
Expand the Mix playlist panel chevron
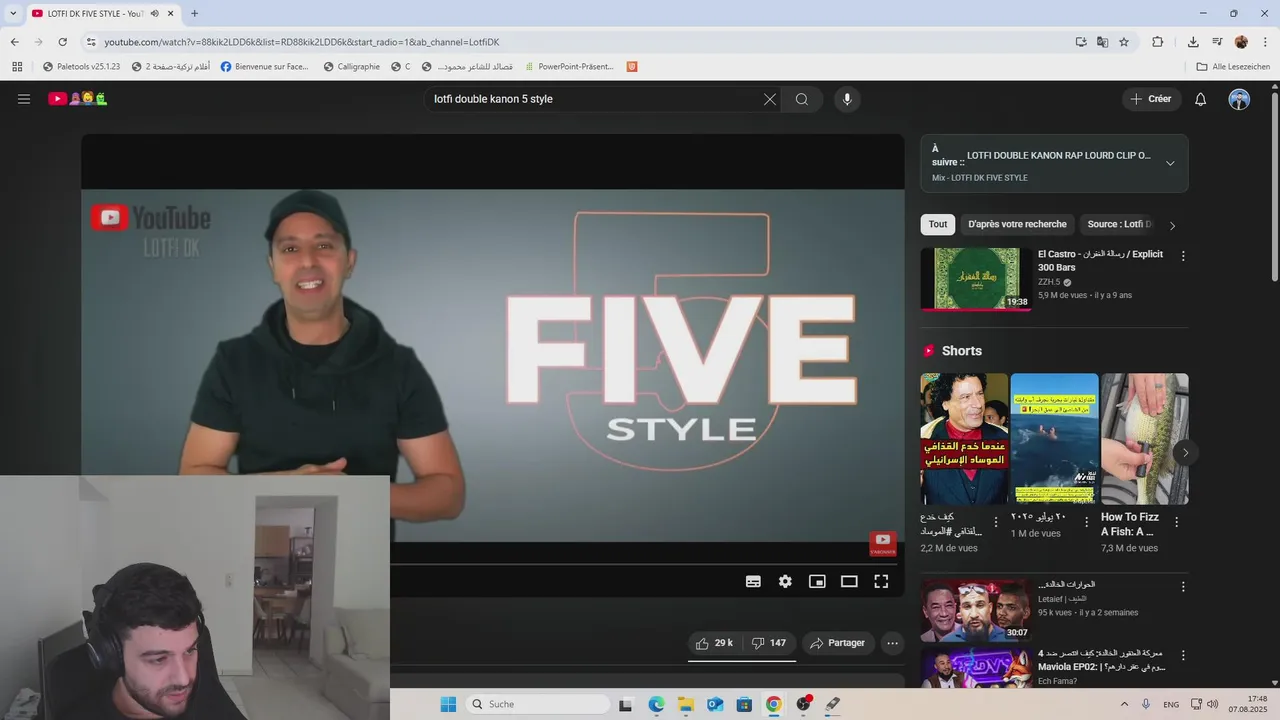click(1170, 163)
